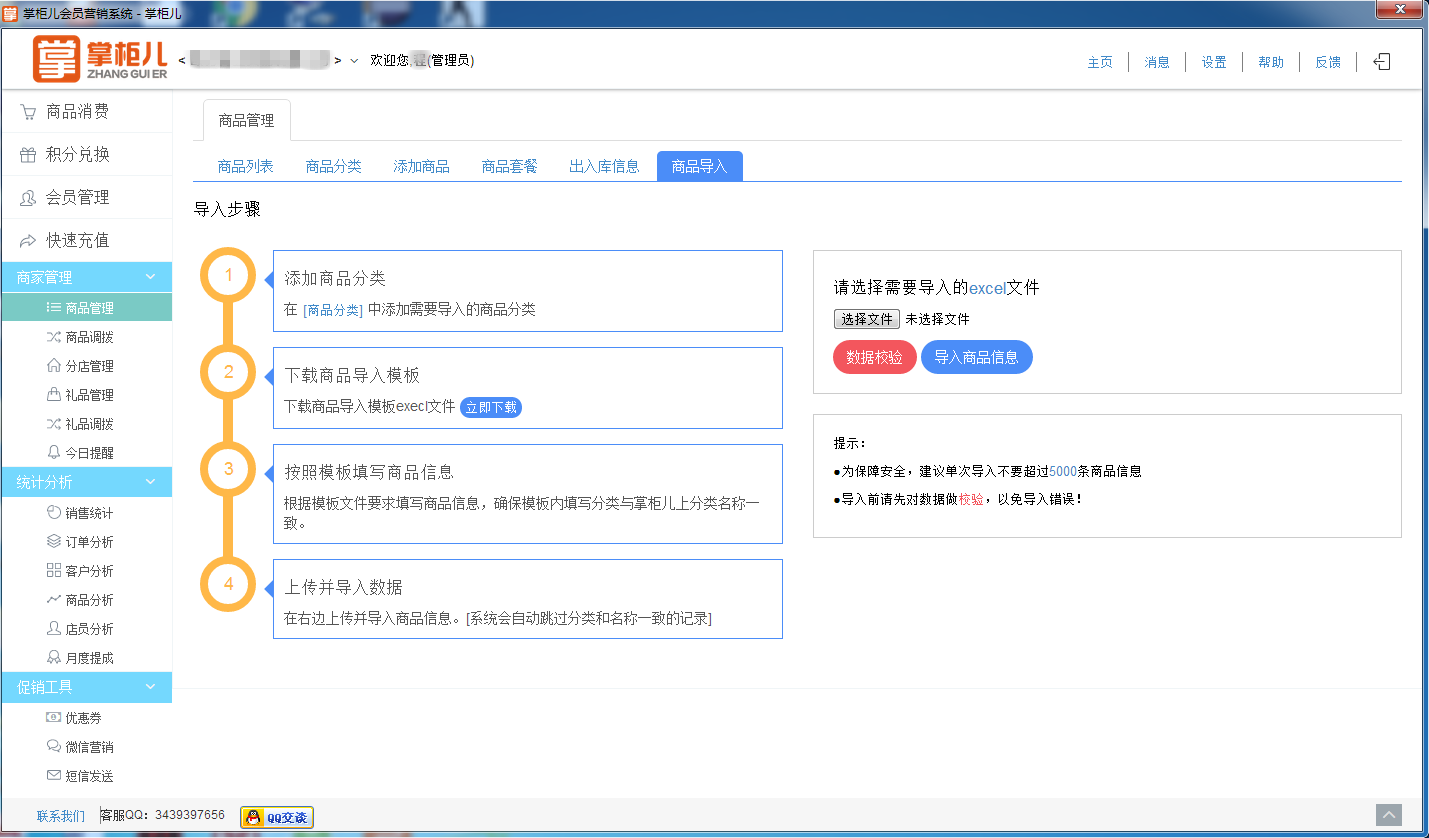The height and width of the screenshot is (838, 1429).
Task: Click the 提示: label in hint box
Action: [x=851, y=444]
